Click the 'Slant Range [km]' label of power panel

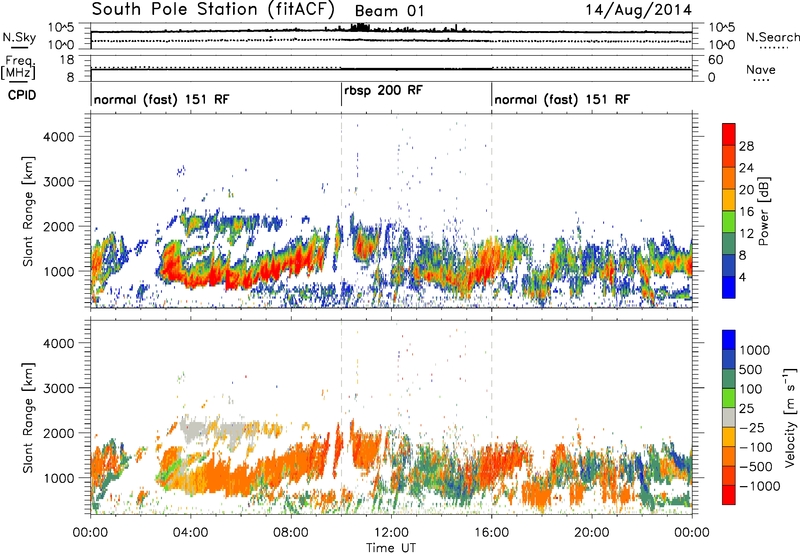(28, 211)
